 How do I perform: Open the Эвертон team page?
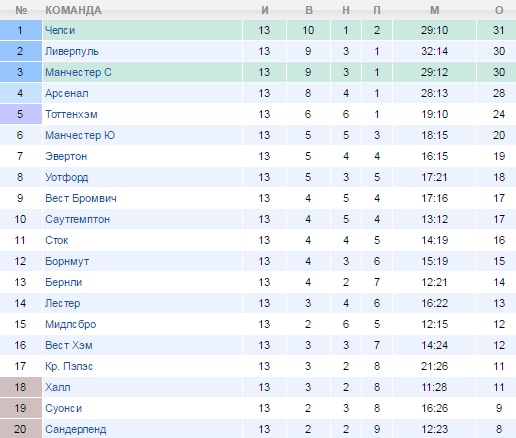click(x=66, y=156)
